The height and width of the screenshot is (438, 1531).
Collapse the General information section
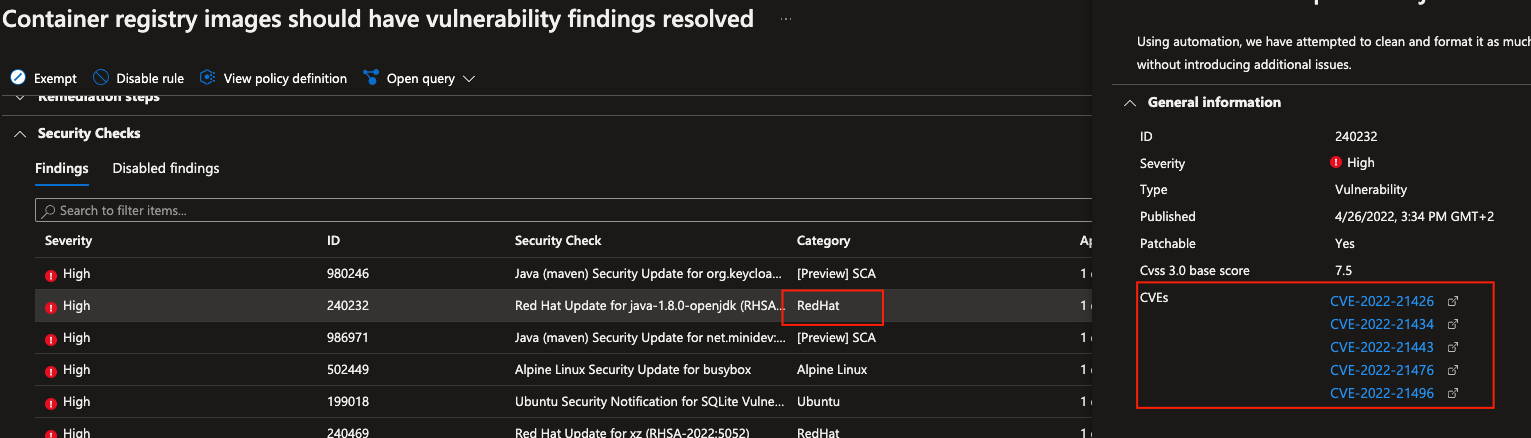coord(1130,102)
